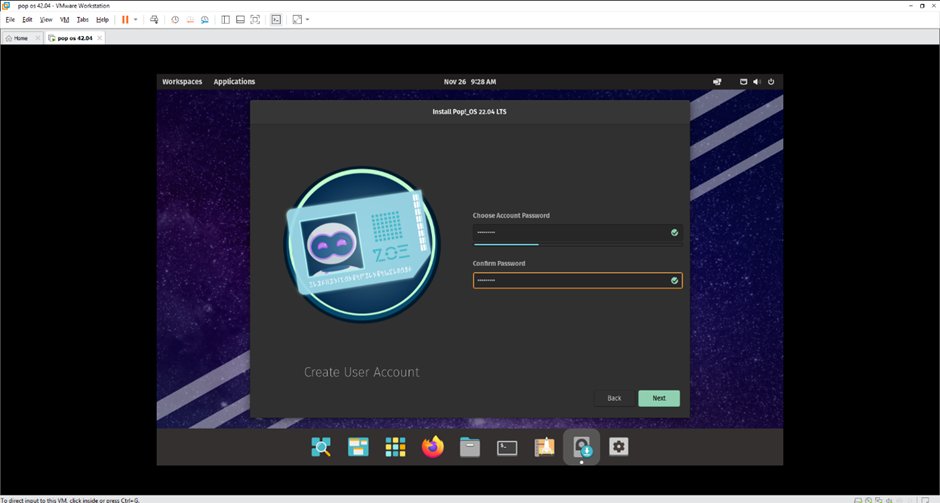
Task: Focus the Confirm Password field
Action: [570, 280]
